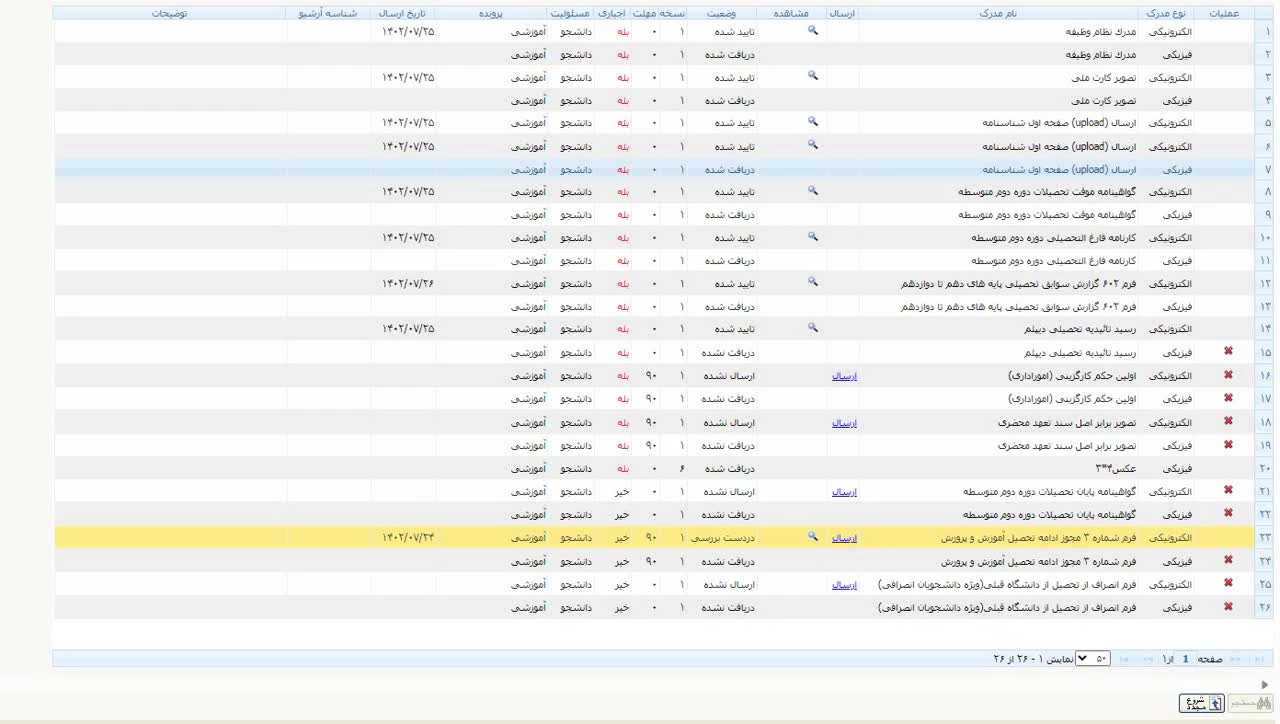Click the view magnifier in row 1 (مدرک نظام وظیفه)

pos(813,31)
